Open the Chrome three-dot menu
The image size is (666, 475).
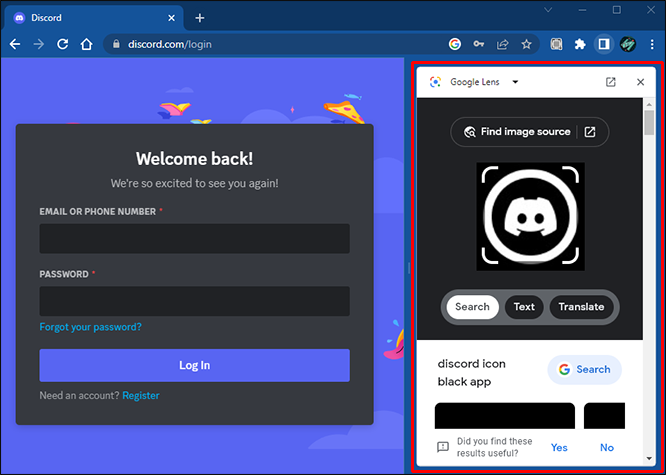[652, 44]
